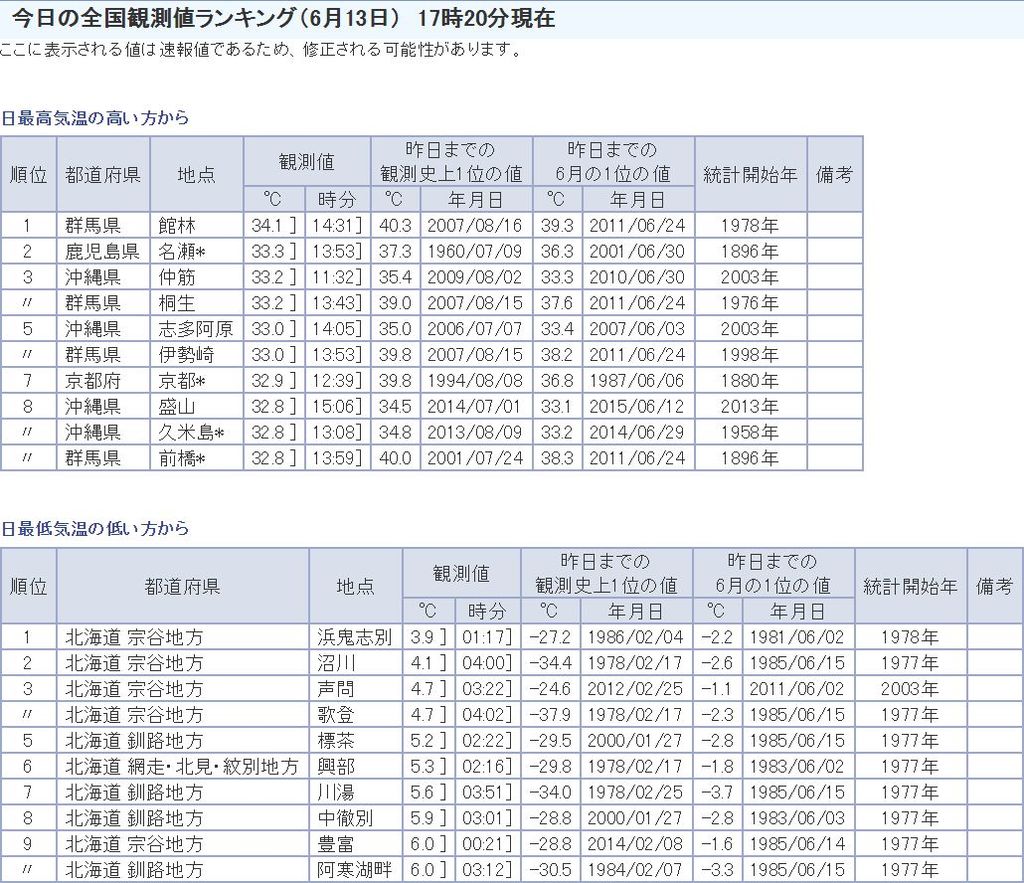The width and height of the screenshot is (1024, 883).
Task: Open the 標茶 location entry
Action: [335, 741]
